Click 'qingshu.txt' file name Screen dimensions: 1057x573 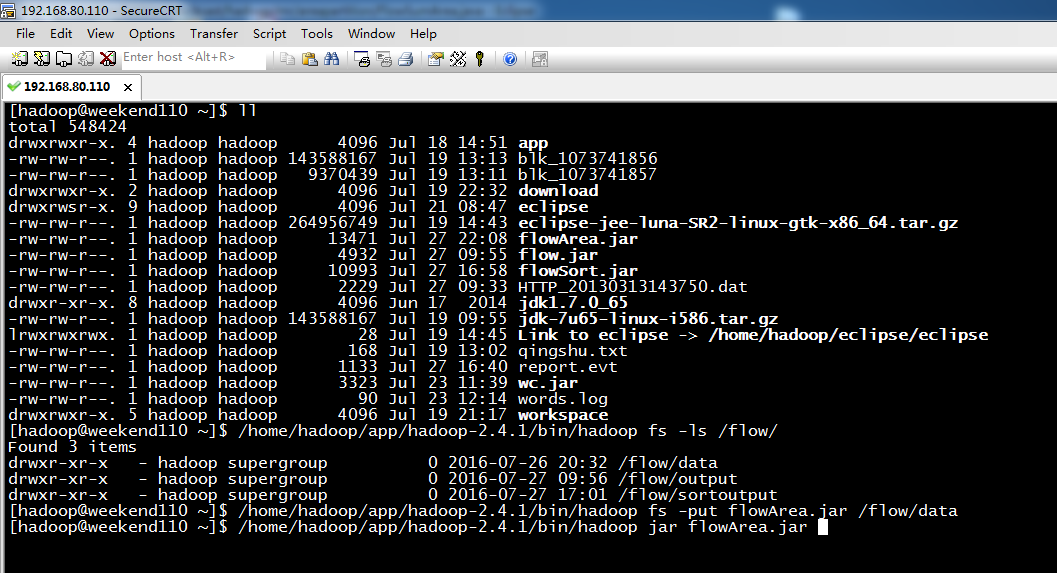[x=573, y=351]
